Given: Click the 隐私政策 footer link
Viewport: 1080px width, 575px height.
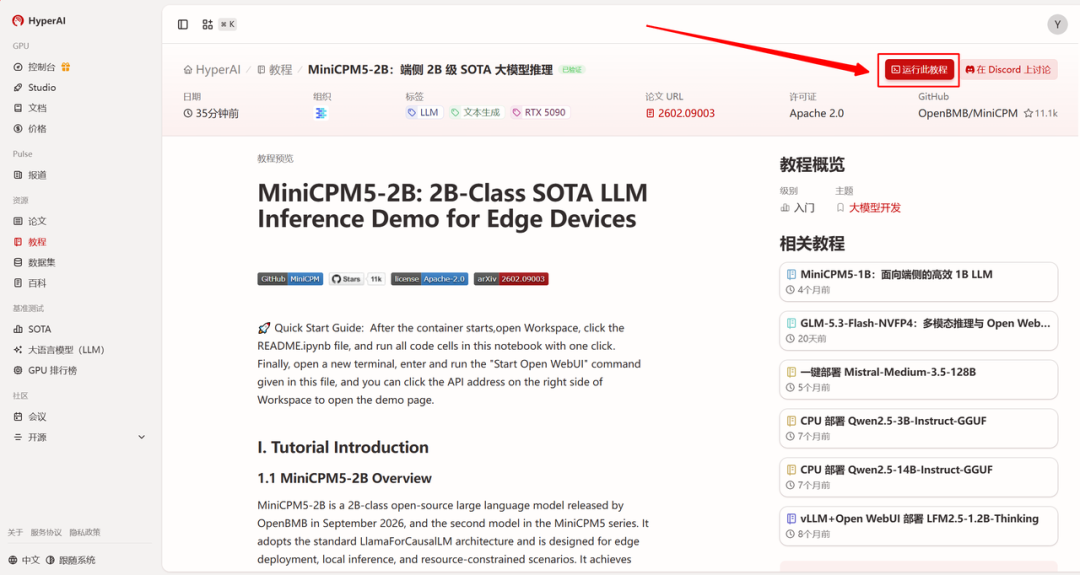Looking at the screenshot, I should pyautogui.click(x=85, y=532).
